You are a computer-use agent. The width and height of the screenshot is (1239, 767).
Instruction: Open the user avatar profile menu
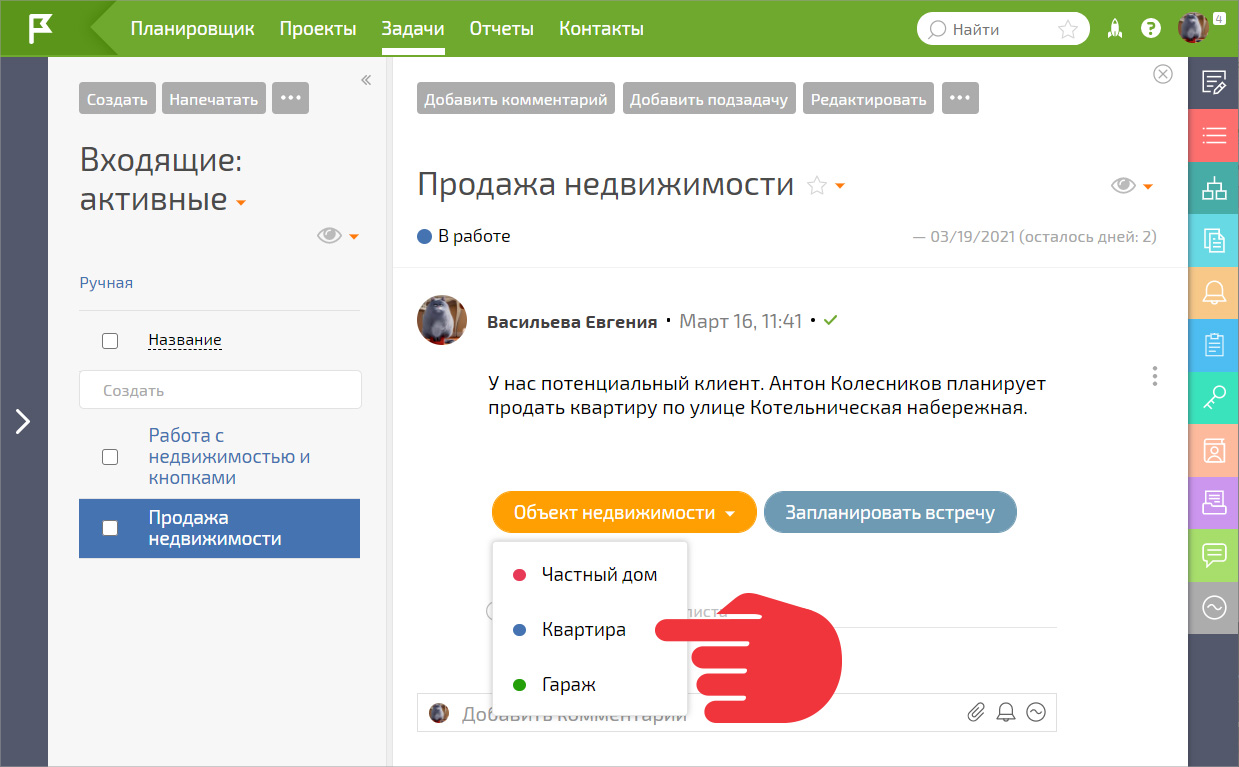point(1194,28)
